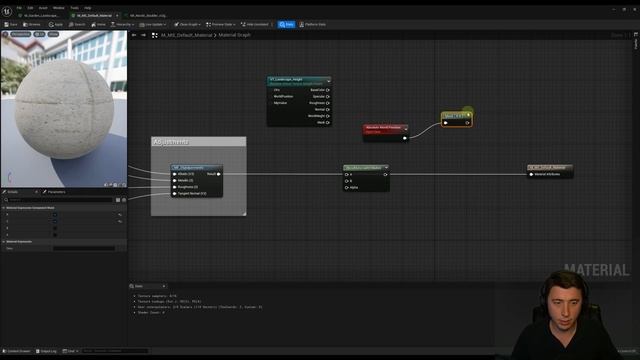Reset the G property to default
The height and width of the screenshot is (360, 640).
click(x=120, y=221)
